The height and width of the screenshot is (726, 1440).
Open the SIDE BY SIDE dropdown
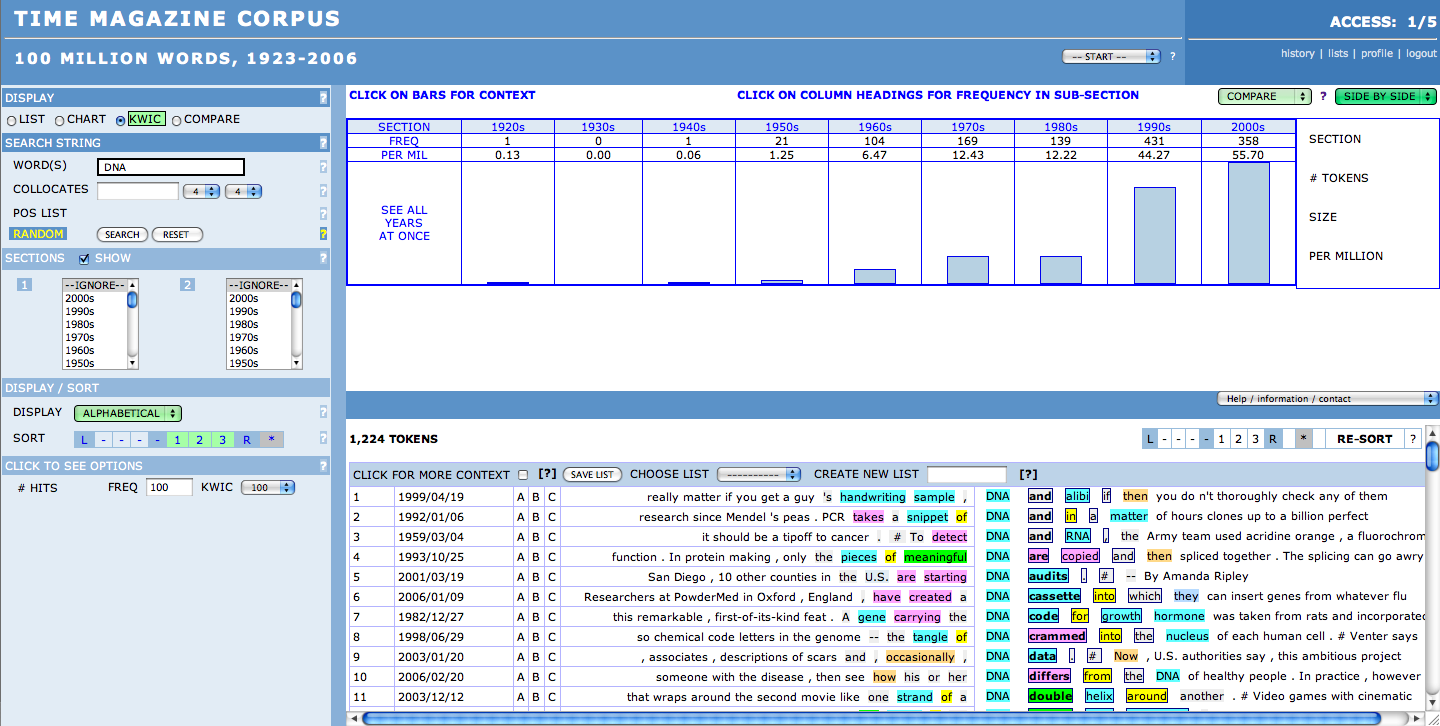point(1385,97)
